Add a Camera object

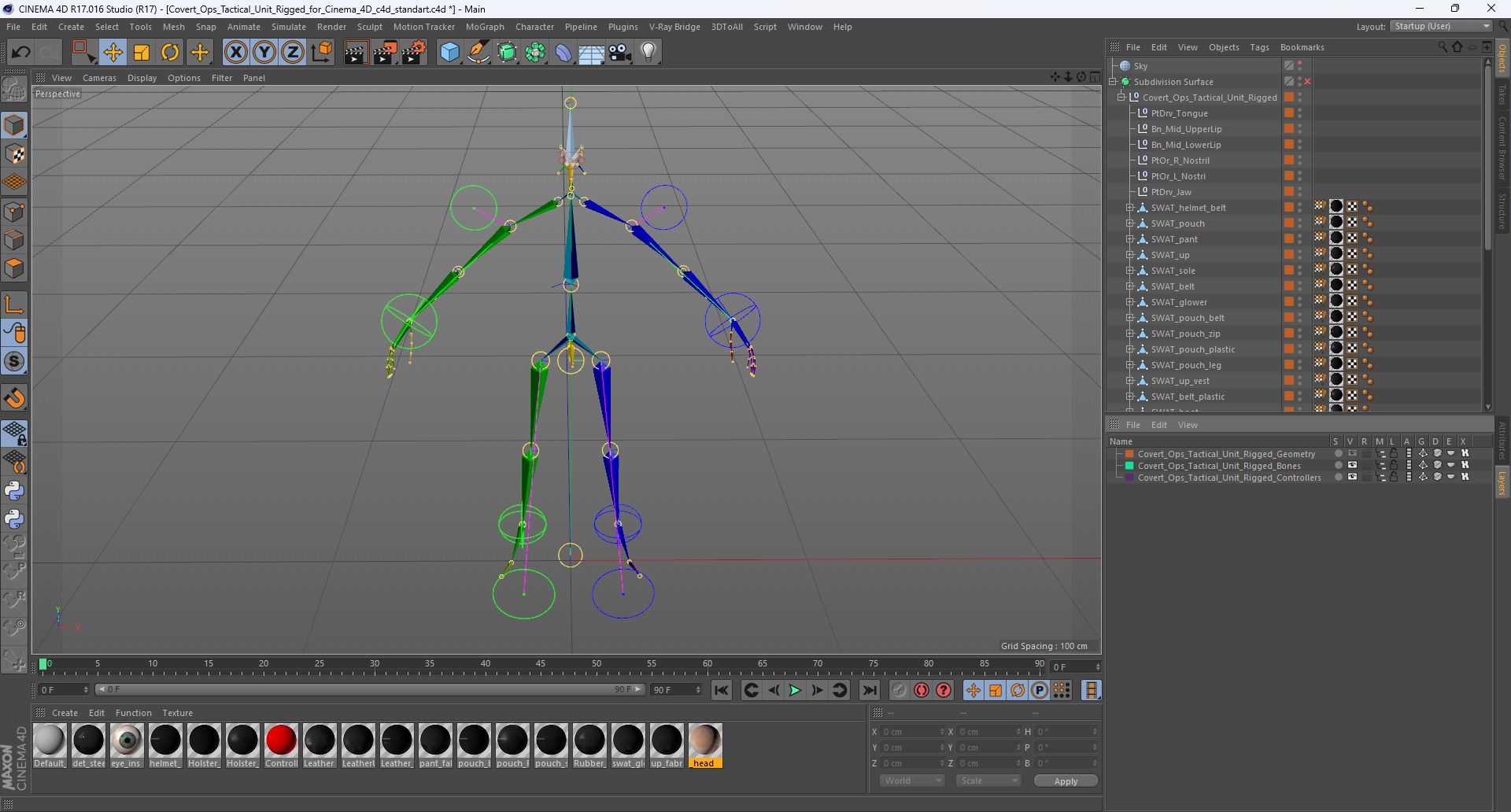coord(620,53)
